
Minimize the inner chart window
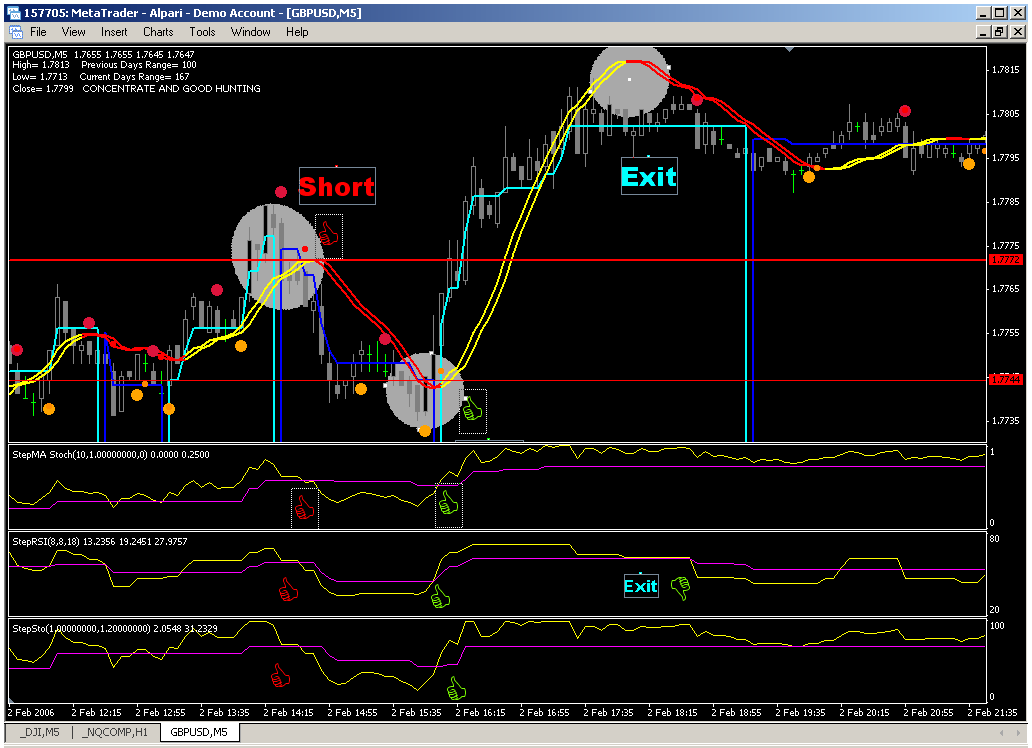983,32
